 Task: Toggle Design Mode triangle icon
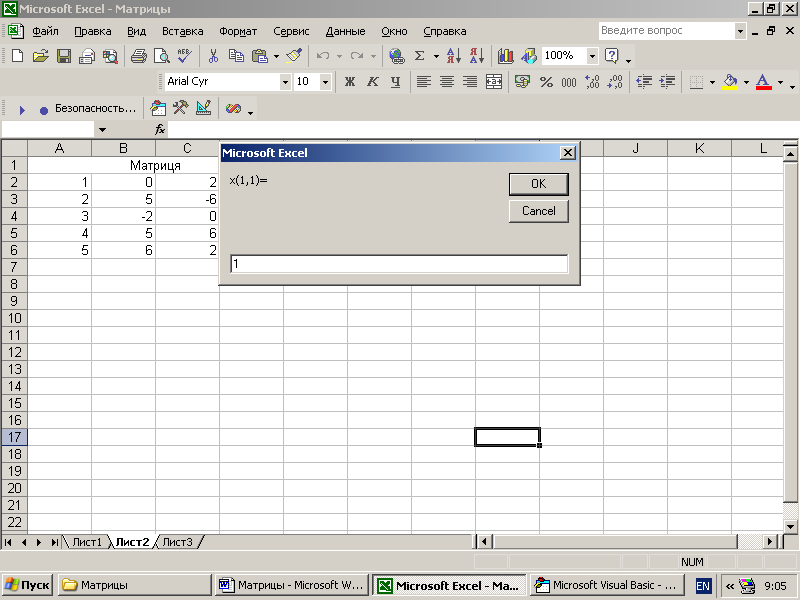tap(204, 108)
